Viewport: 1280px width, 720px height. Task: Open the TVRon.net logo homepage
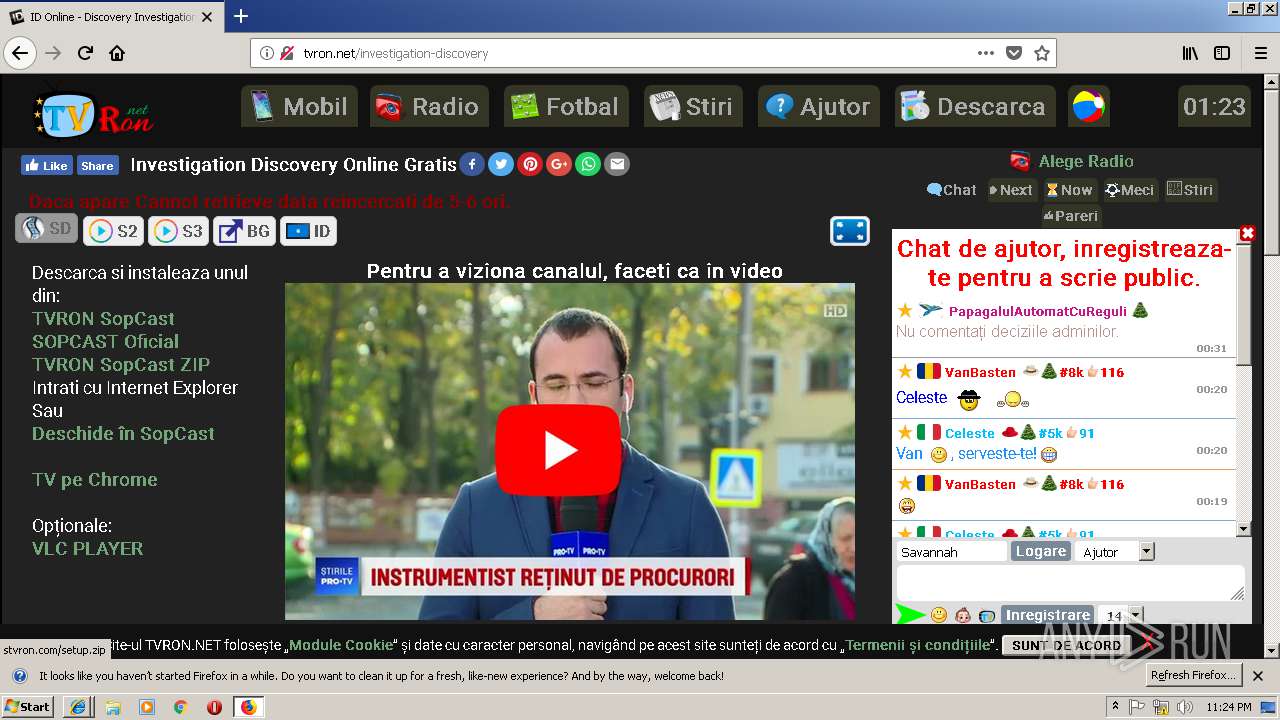click(x=94, y=114)
